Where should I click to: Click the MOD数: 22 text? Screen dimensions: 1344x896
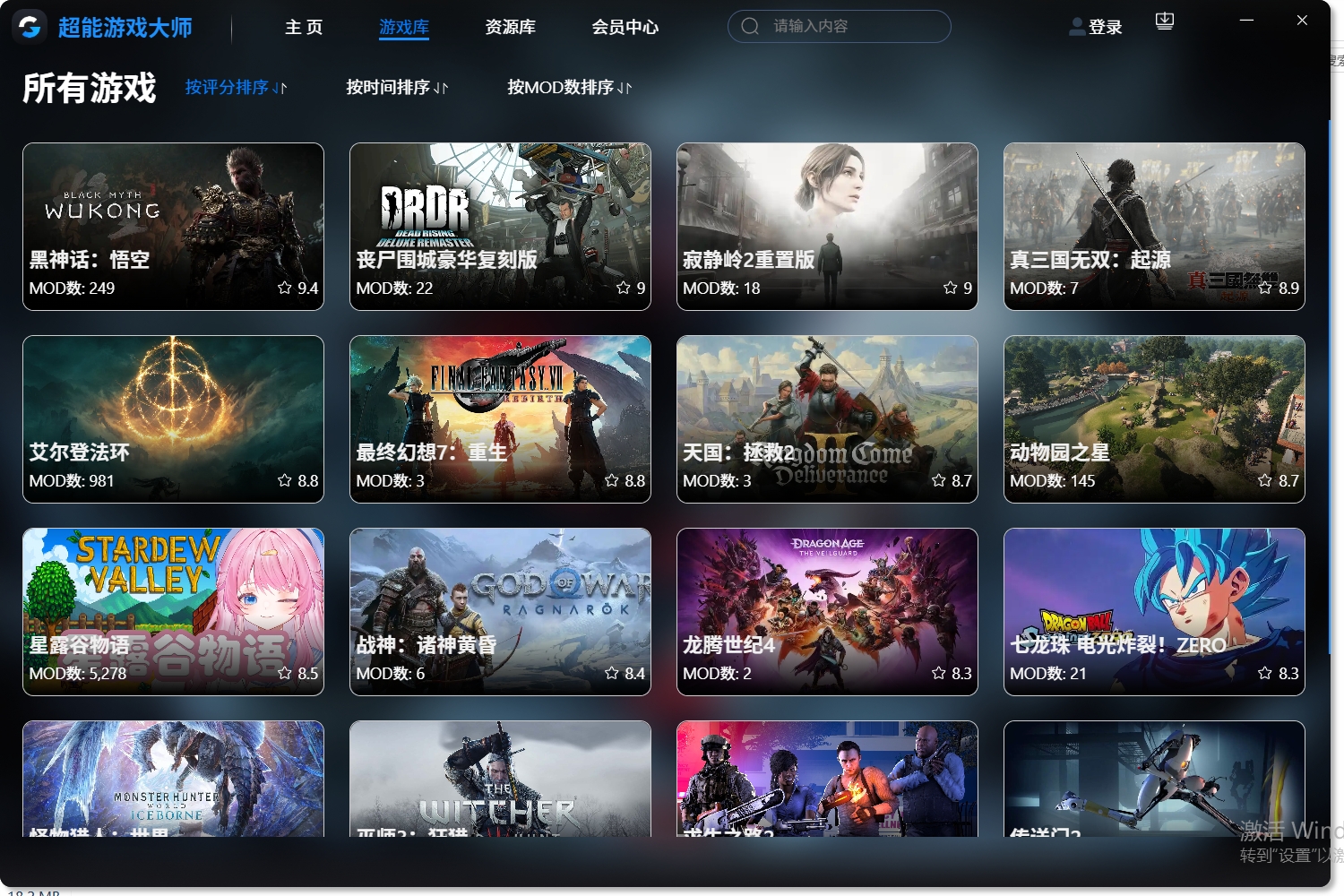[394, 289]
